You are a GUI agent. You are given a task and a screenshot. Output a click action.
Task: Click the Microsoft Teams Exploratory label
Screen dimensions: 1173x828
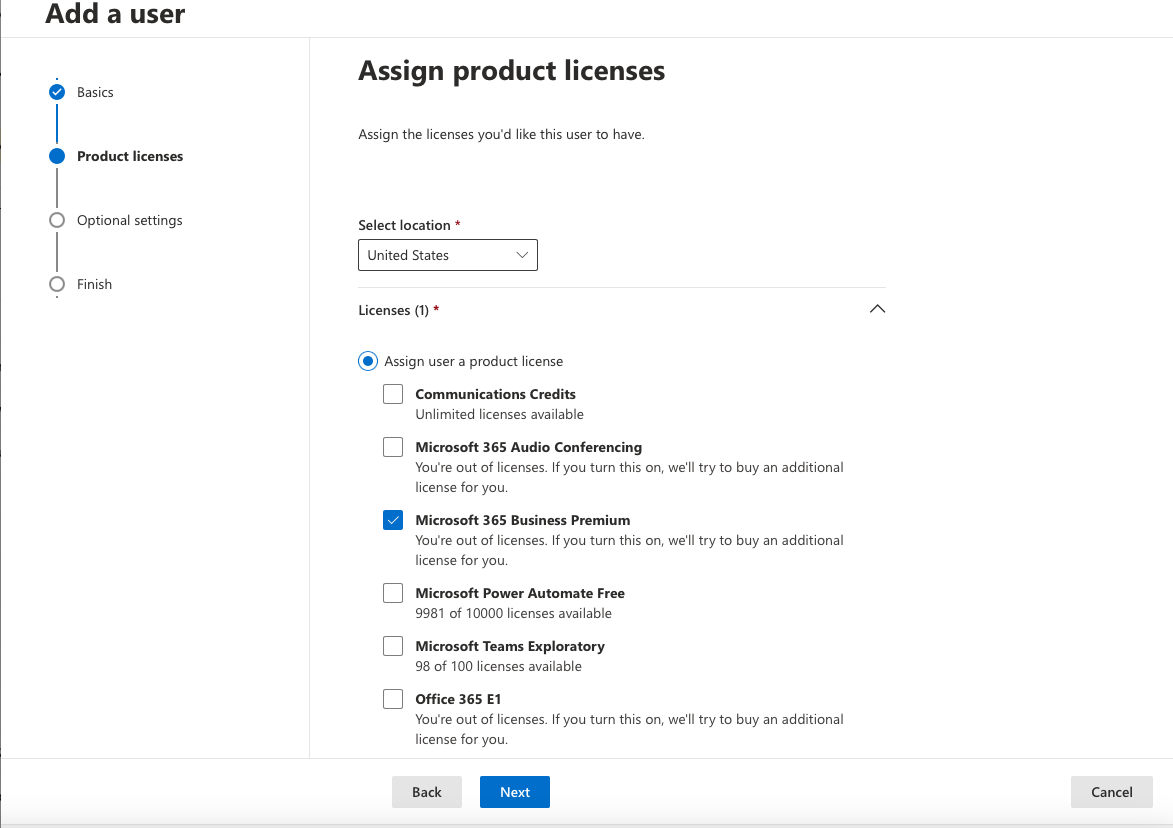(x=510, y=646)
